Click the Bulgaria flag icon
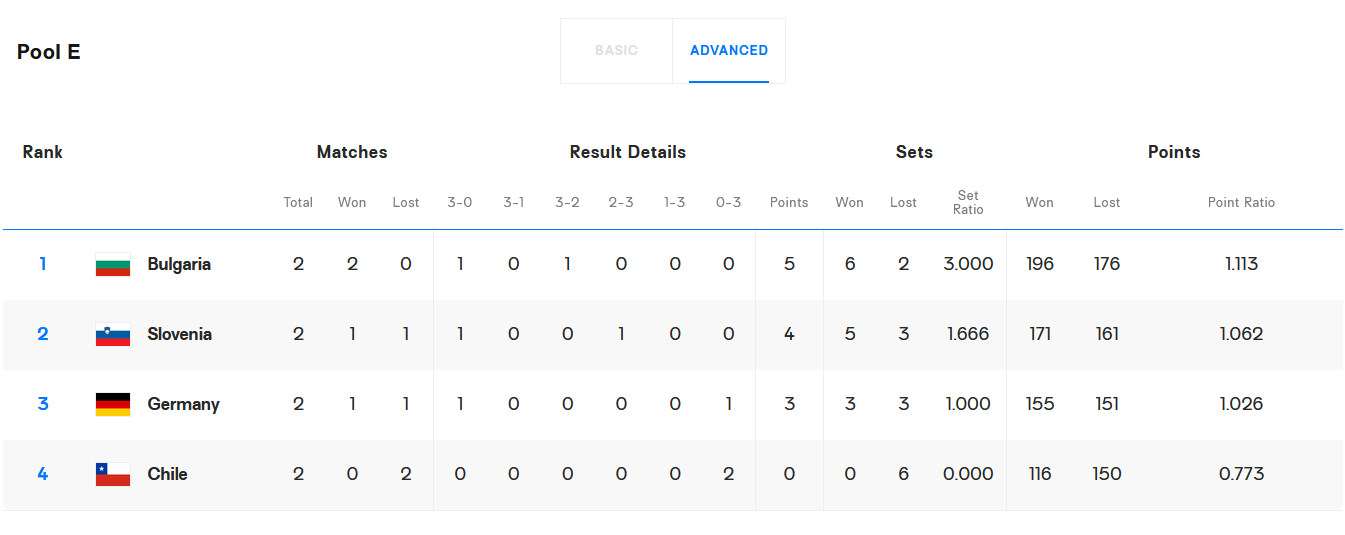Screen dimensions: 1345x535 click(x=113, y=265)
